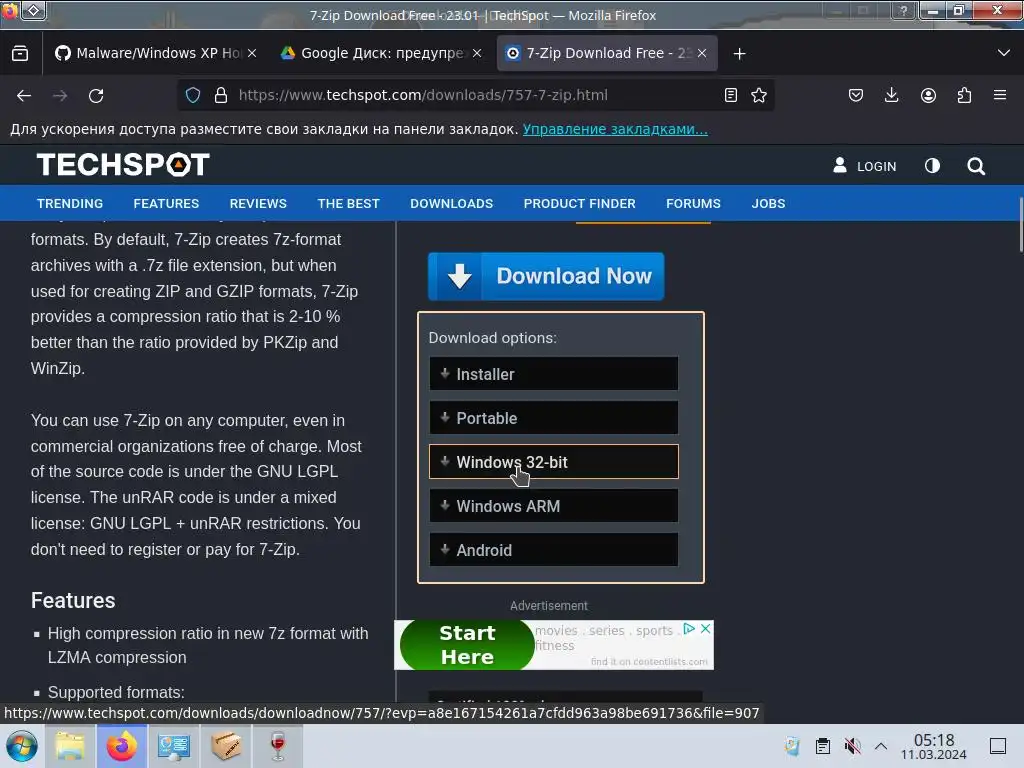Viewport: 1024px width, 768px height.
Task: Open the PRODUCT FINDER menu item
Action: 579,204
